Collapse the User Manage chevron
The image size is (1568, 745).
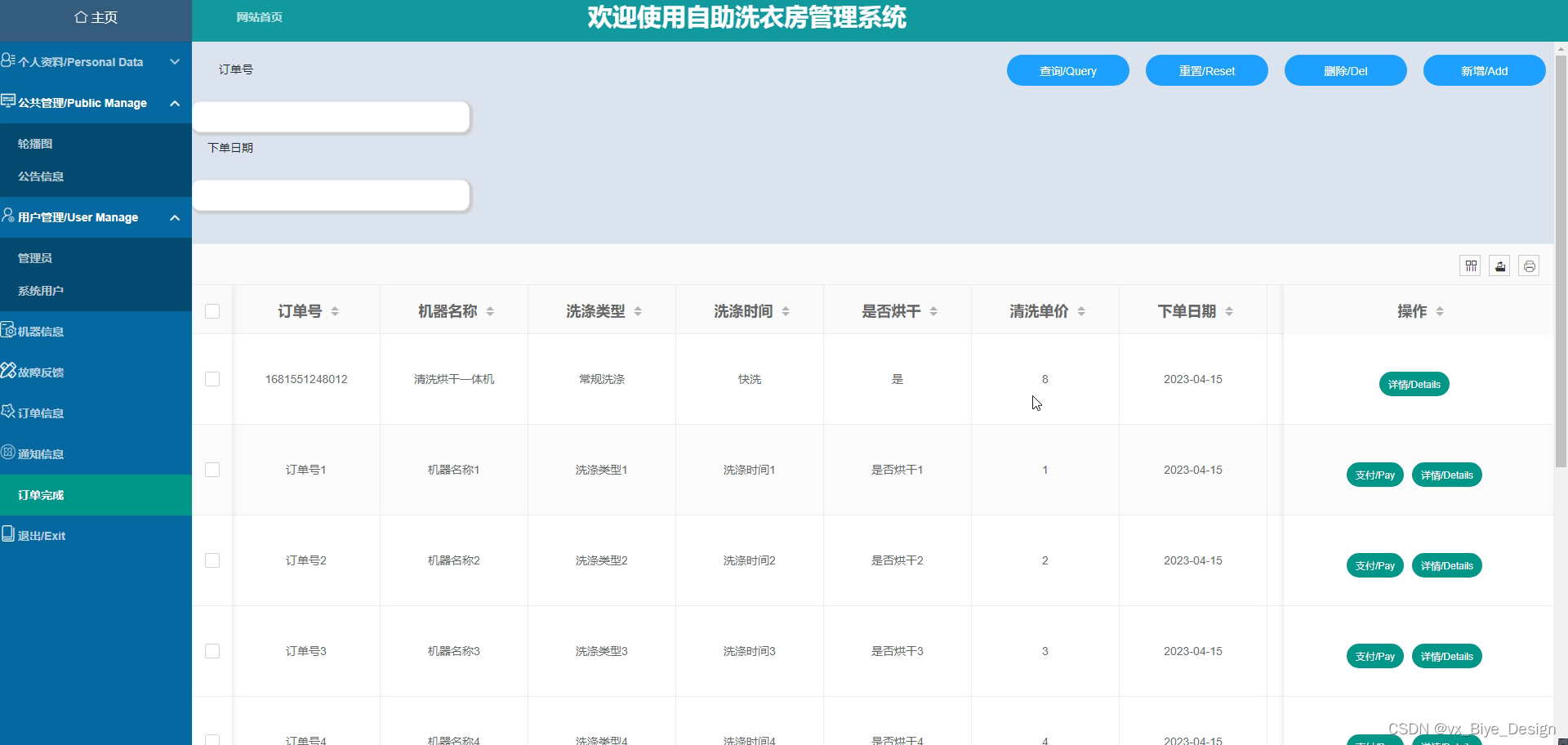point(175,217)
